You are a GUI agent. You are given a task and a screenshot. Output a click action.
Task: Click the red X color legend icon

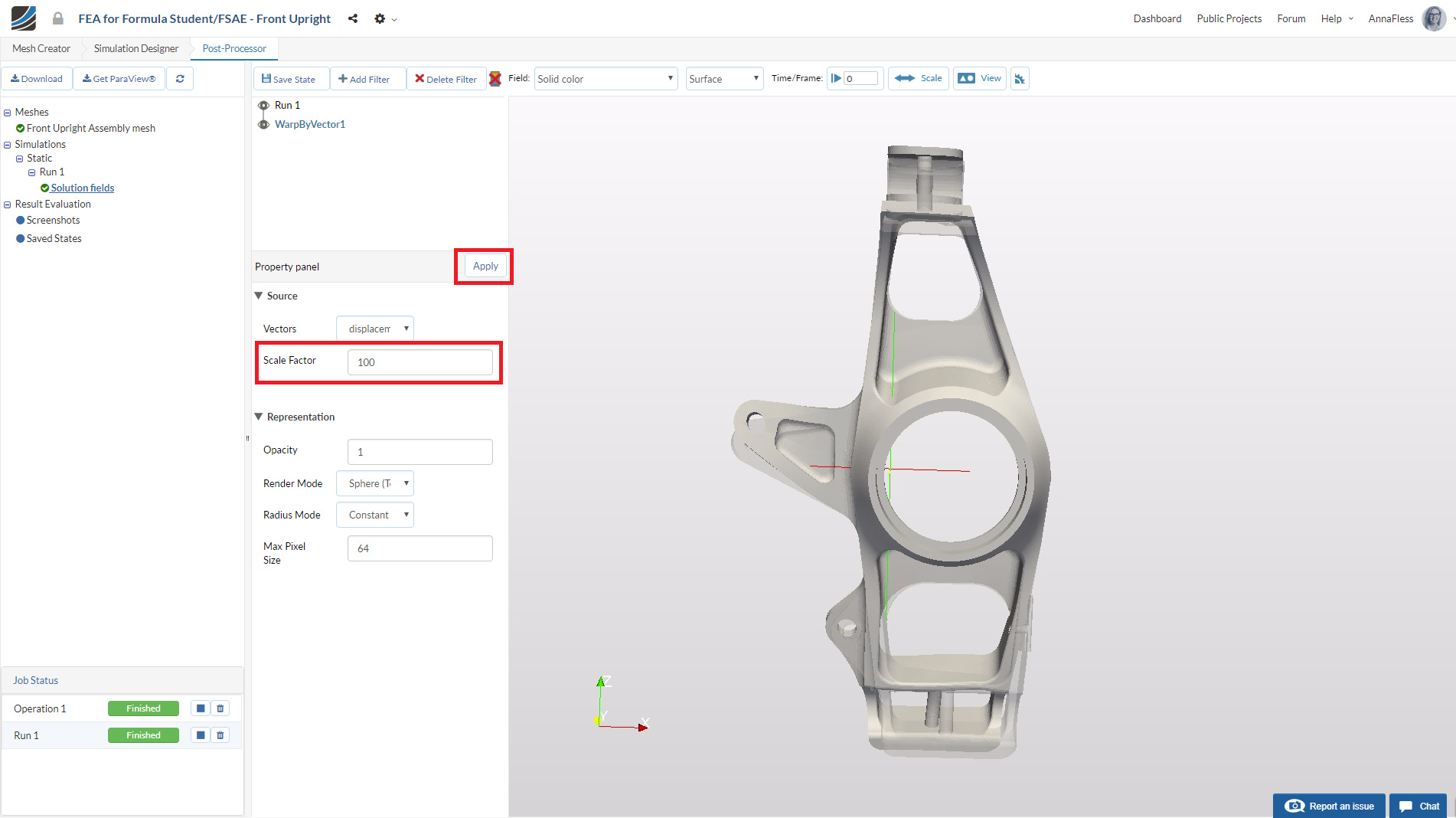(x=495, y=79)
